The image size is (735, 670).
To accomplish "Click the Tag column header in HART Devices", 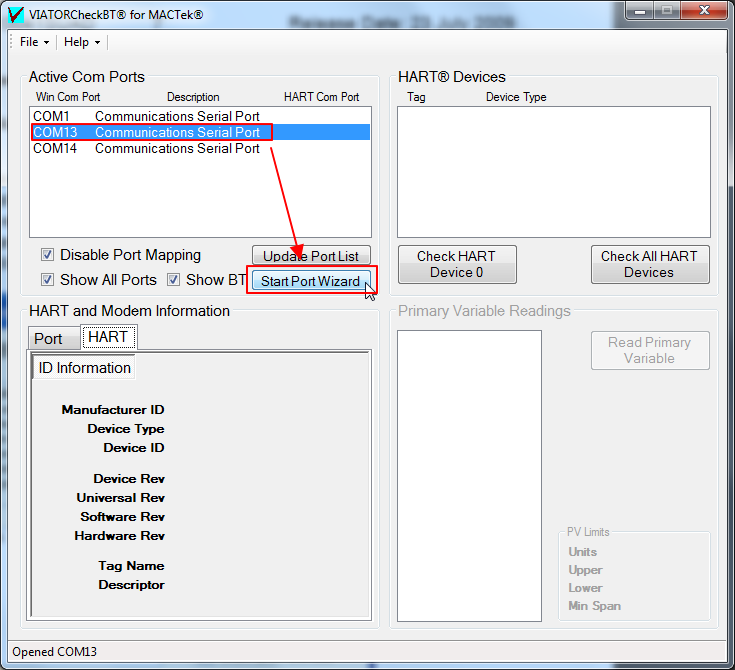I will [x=416, y=97].
